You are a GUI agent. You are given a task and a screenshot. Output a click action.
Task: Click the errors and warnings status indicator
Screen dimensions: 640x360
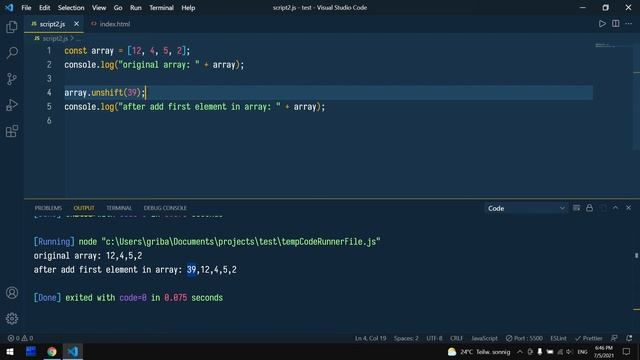(x=20, y=338)
